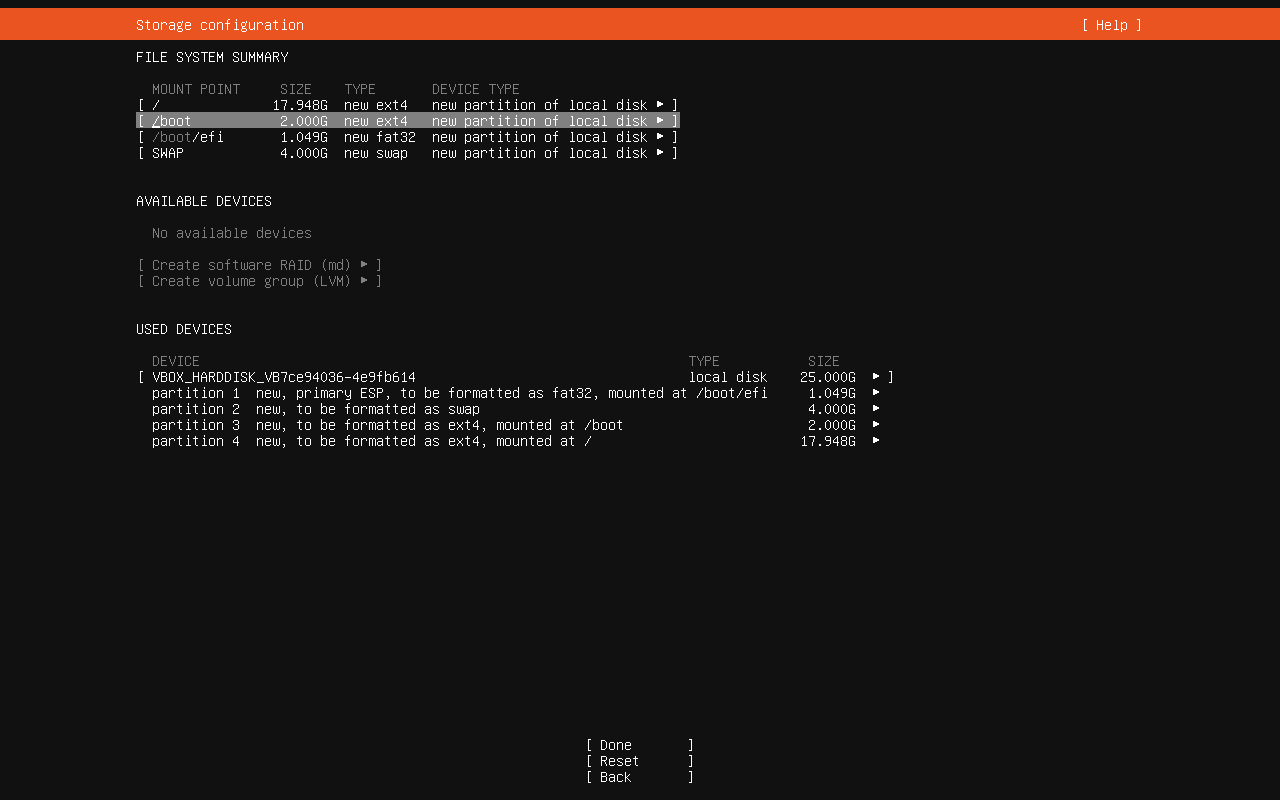
Task: Open the arrow menu for the 25.000G disk
Action: (x=876, y=377)
